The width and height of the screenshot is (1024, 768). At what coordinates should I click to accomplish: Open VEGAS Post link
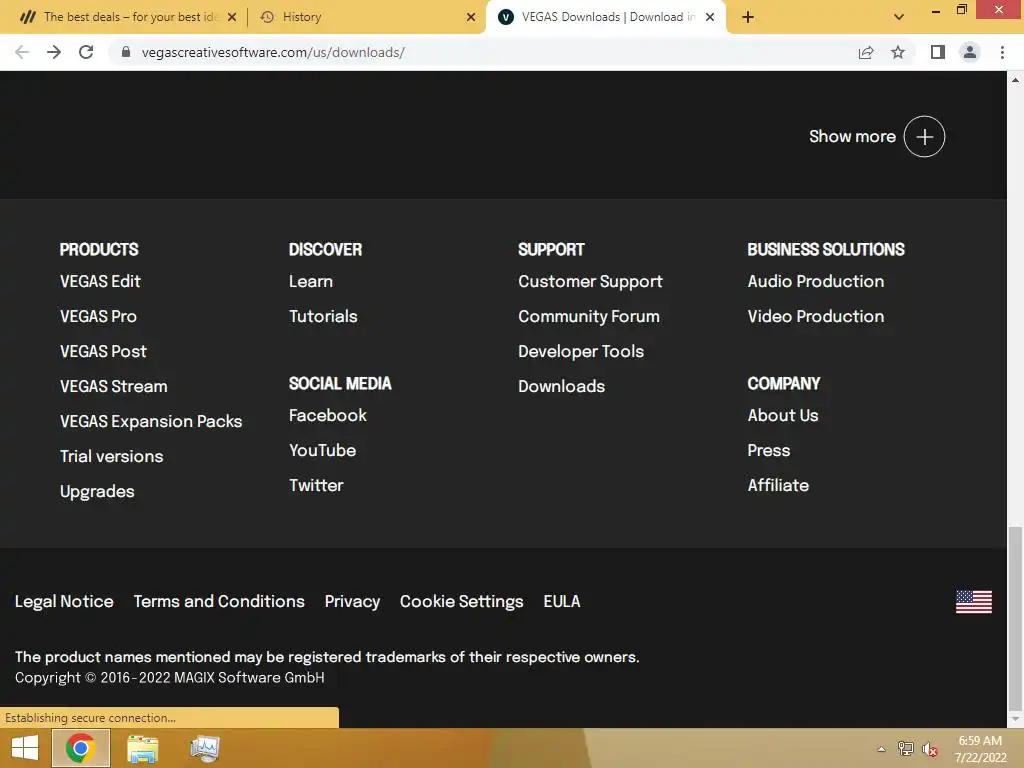point(103,351)
